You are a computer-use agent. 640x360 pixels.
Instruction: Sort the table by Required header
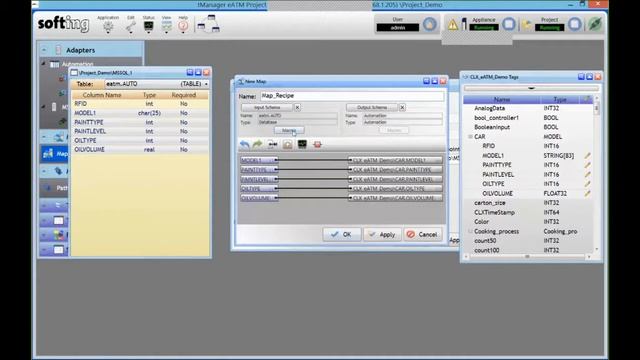184,95
